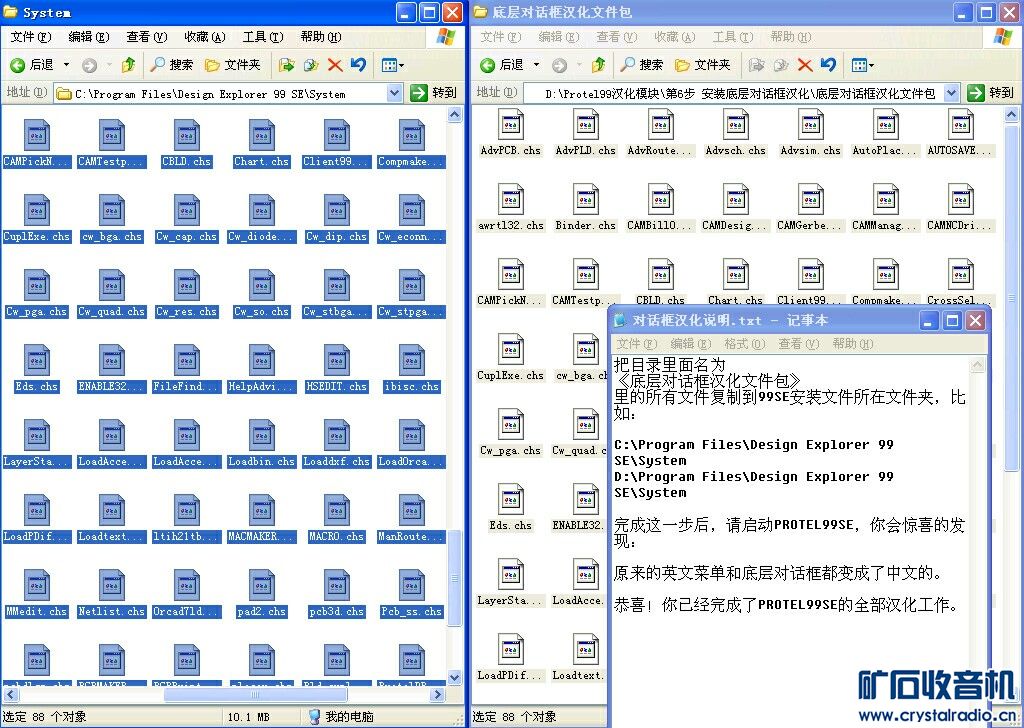Open 格式(O) menu in Notepad
1024x728 pixels.
tap(741, 344)
